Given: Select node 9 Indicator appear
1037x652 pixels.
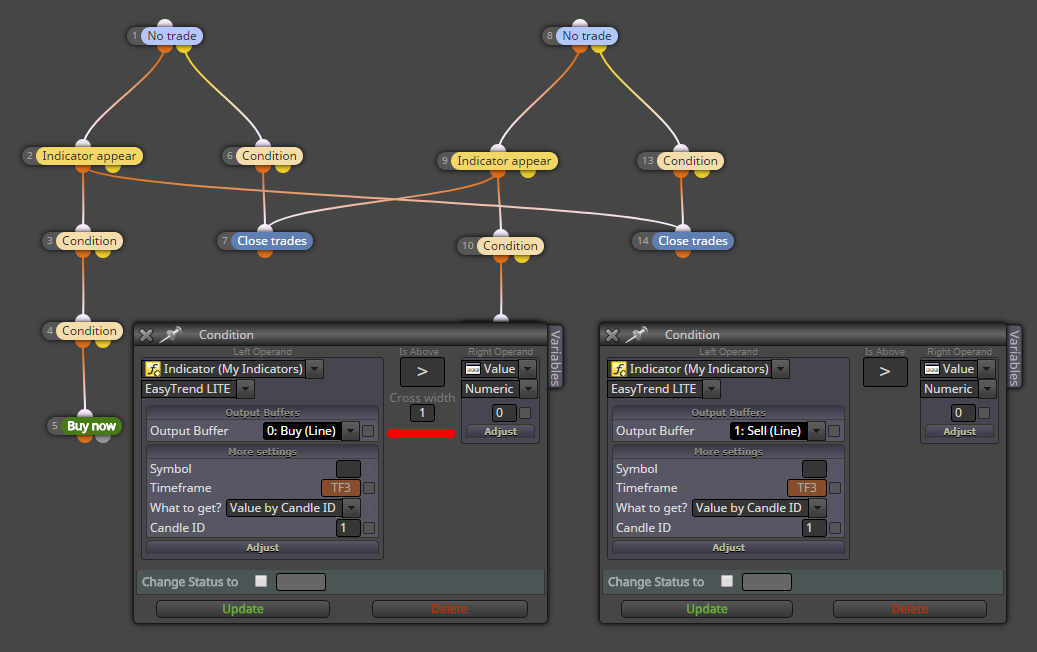Looking at the screenshot, I should coord(504,161).
